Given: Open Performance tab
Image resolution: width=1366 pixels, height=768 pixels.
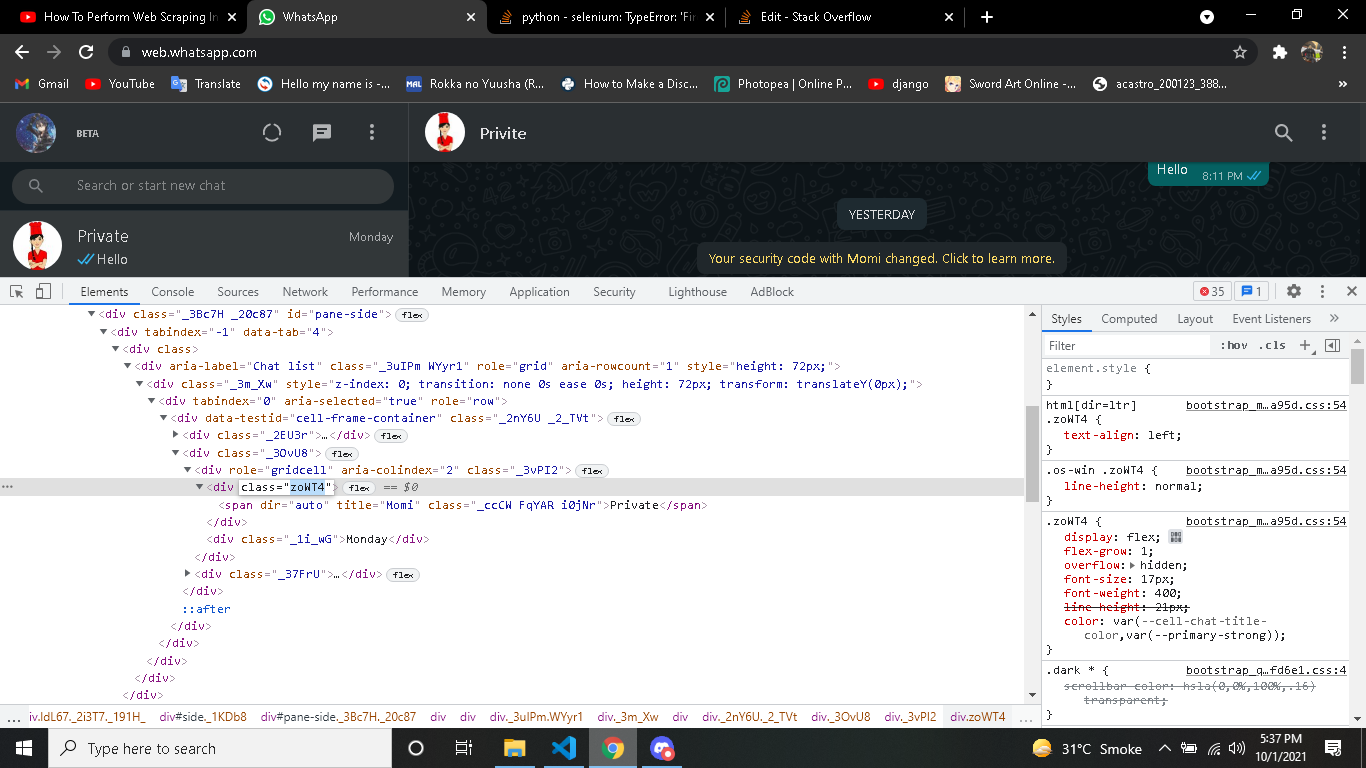Looking at the screenshot, I should (x=385, y=292).
